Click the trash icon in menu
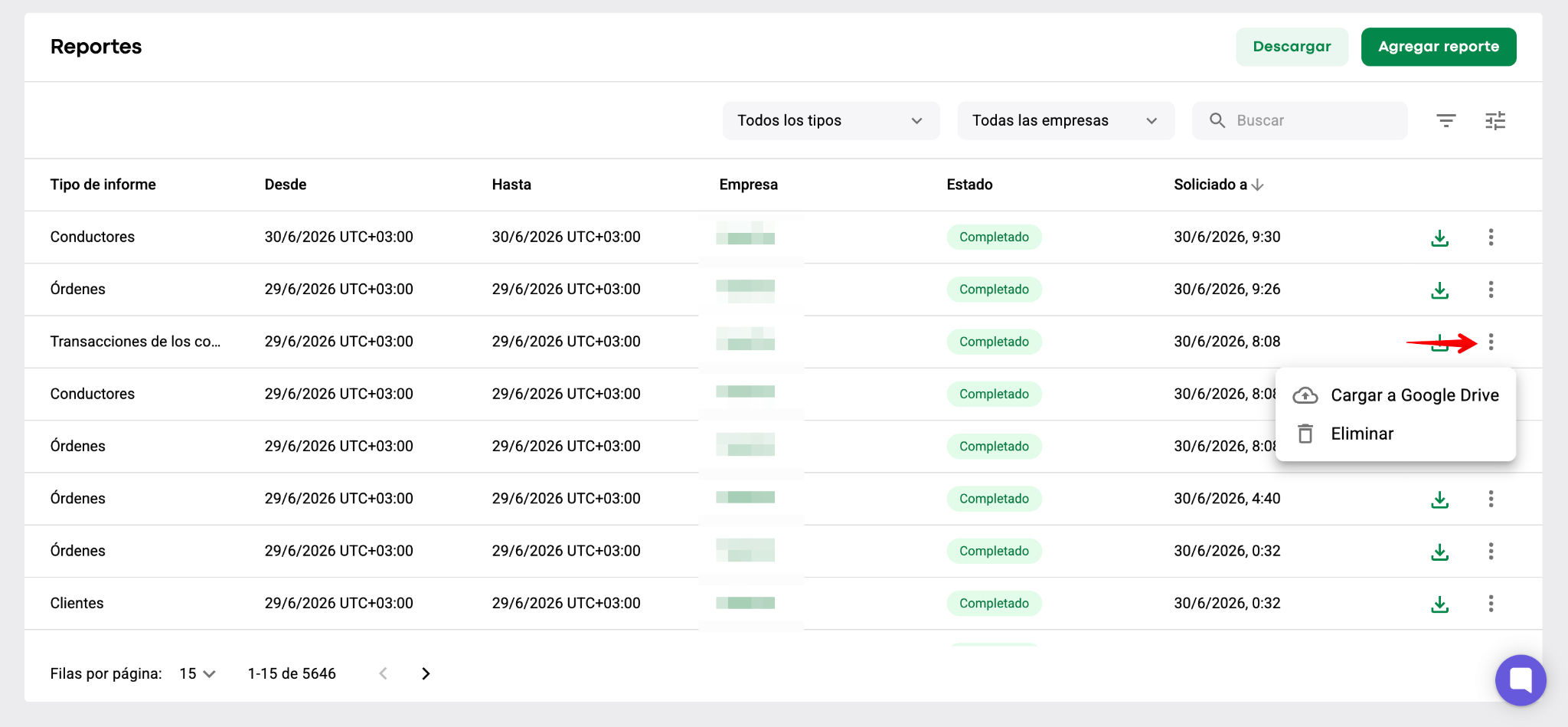Viewport: 1568px width, 727px height. (1305, 434)
